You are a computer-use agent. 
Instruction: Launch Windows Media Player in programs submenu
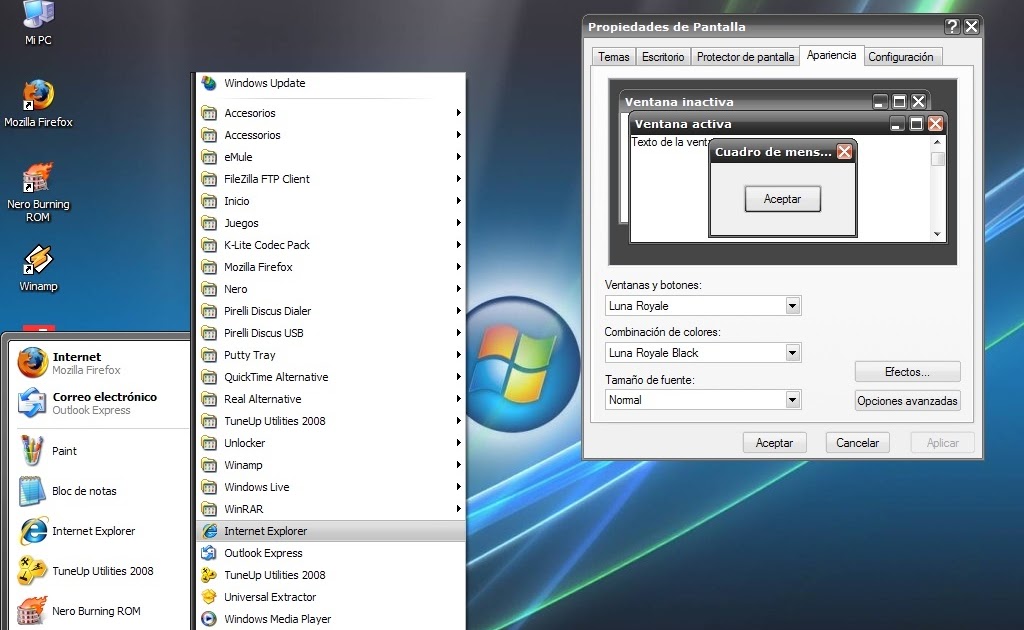[330, 619]
